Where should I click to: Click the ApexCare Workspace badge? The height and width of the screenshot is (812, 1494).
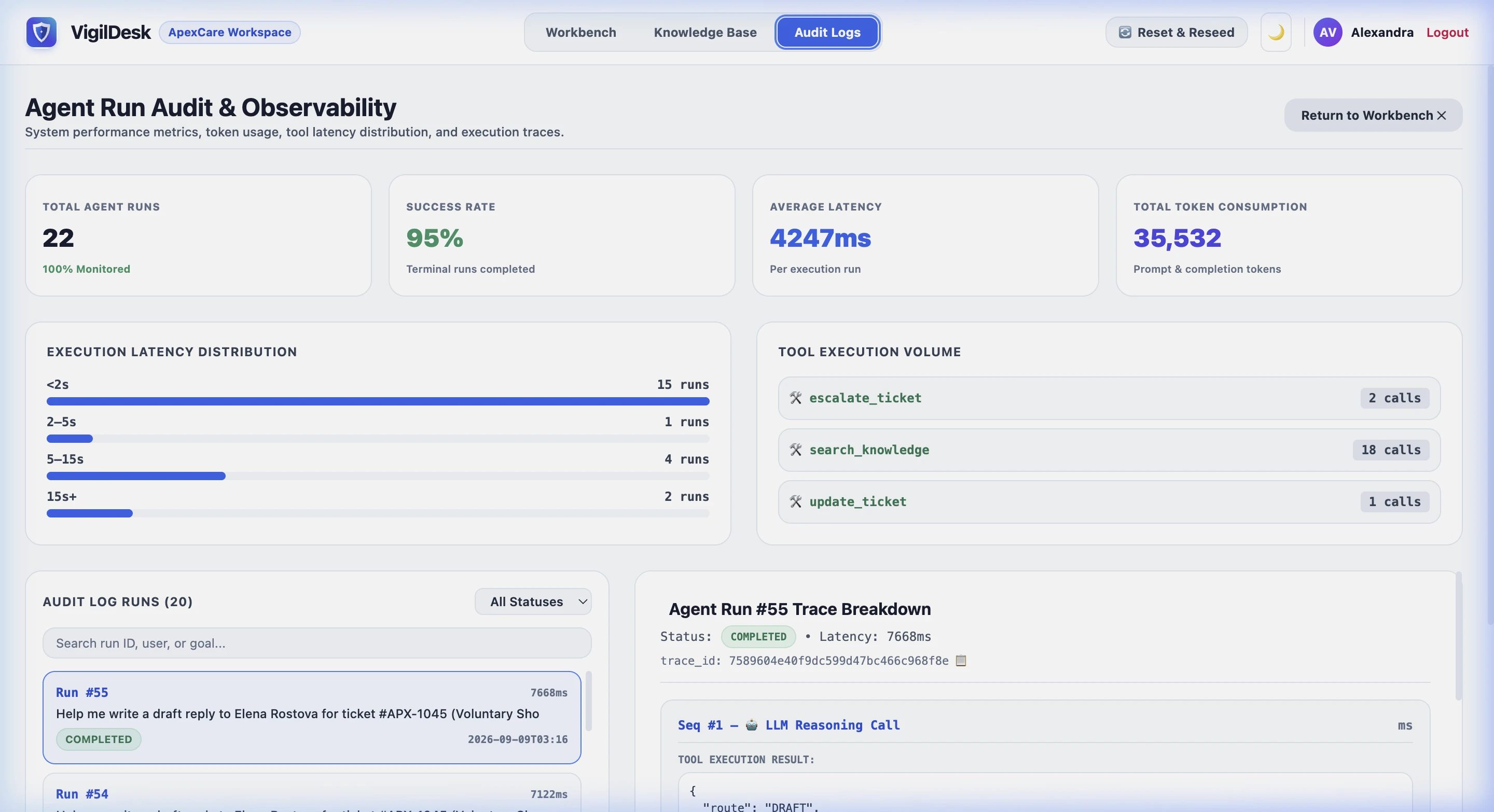point(230,33)
